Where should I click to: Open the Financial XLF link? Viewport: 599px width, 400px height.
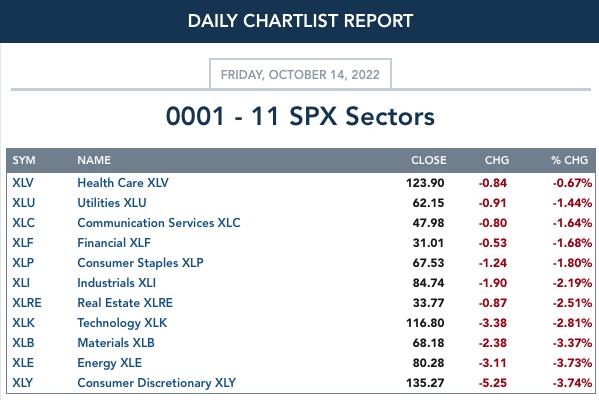[x=114, y=243]
